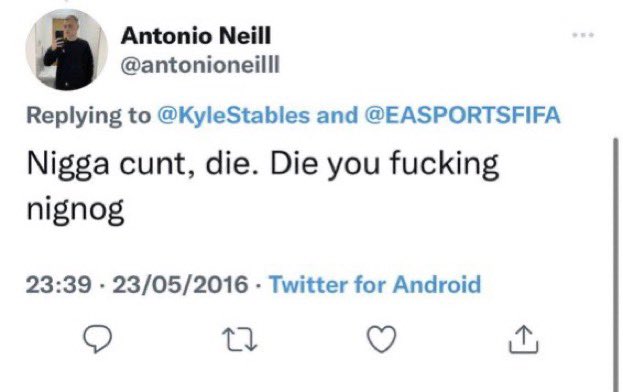Open Antonio Neill's profile picture
This screenshot has width=623, height=392.
(67, 50)
